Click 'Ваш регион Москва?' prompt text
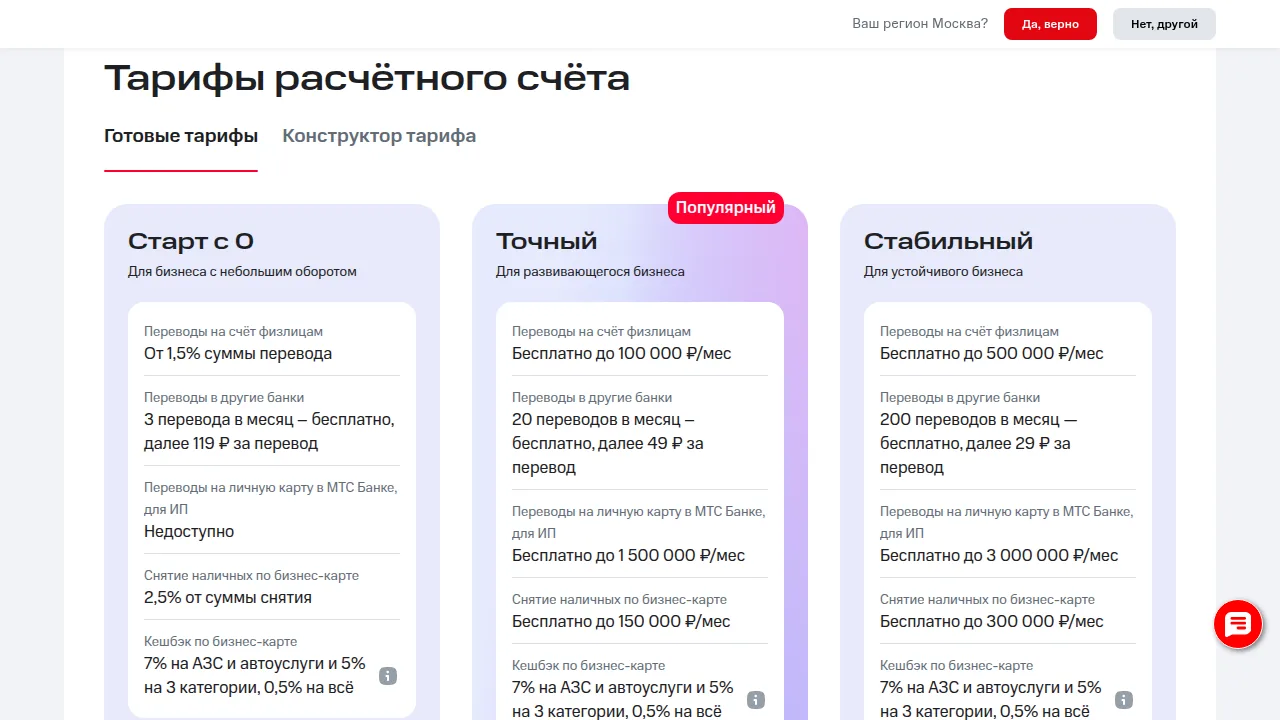1280x720 pixels. coord(920,23)
